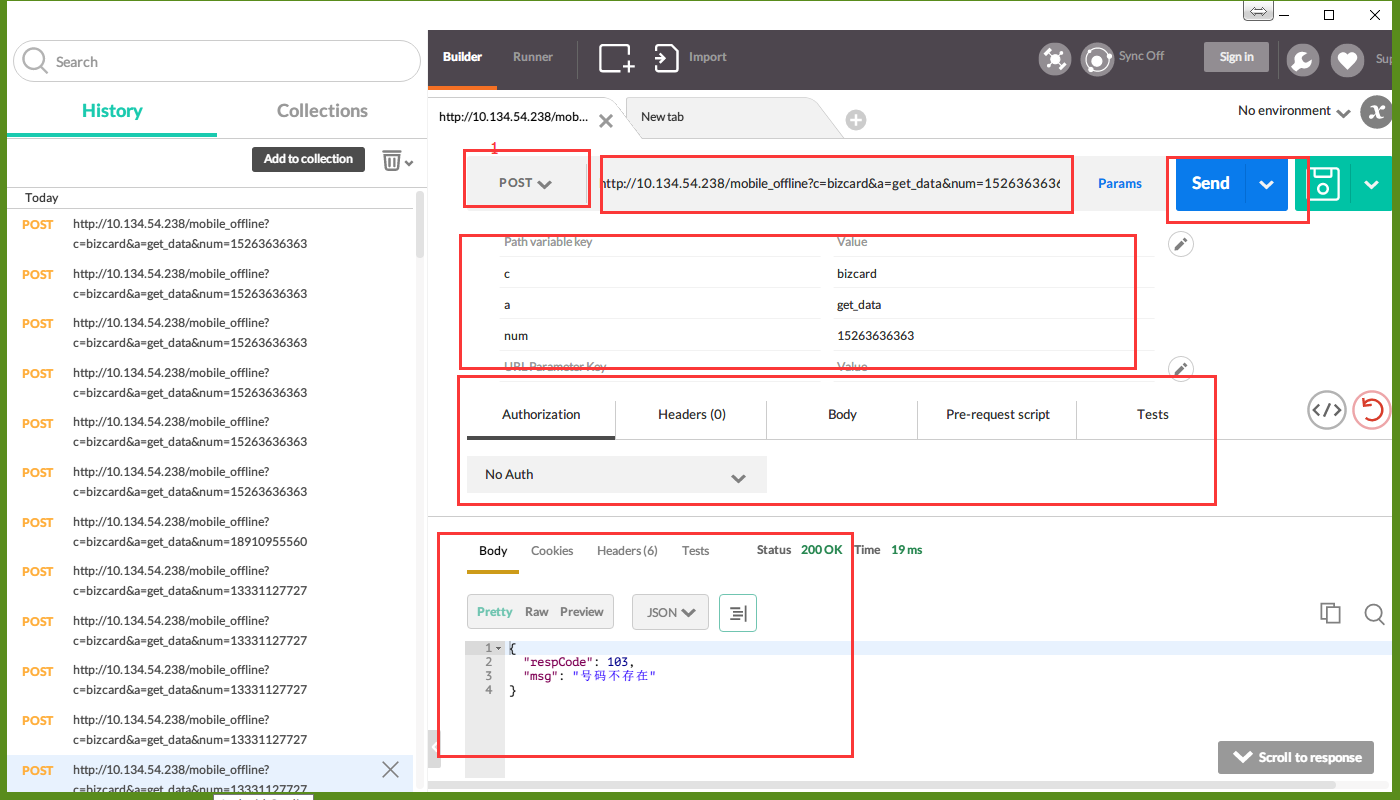
Task: Expand the save options dropdown arrow
Action: [1371, 184]
